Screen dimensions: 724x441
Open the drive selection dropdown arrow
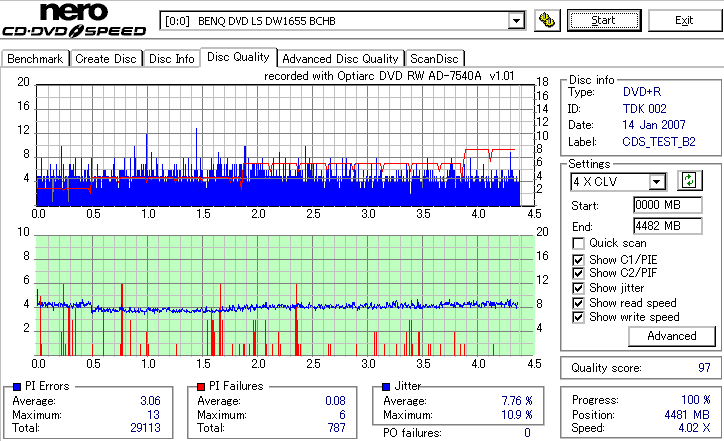516,21
